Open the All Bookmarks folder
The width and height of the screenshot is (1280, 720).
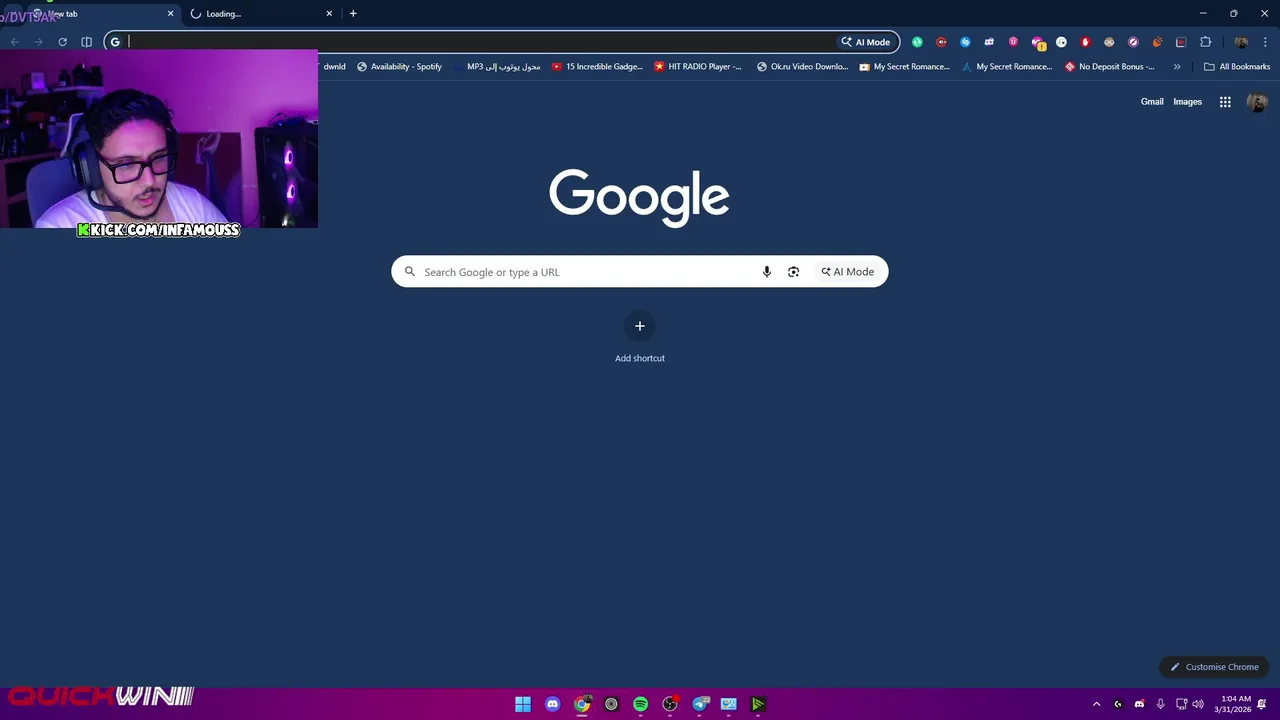coord(1237,67)
